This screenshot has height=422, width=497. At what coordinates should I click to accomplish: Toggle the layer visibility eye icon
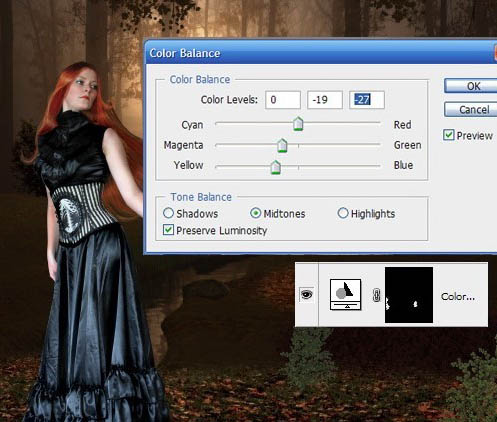pos(306,294)
